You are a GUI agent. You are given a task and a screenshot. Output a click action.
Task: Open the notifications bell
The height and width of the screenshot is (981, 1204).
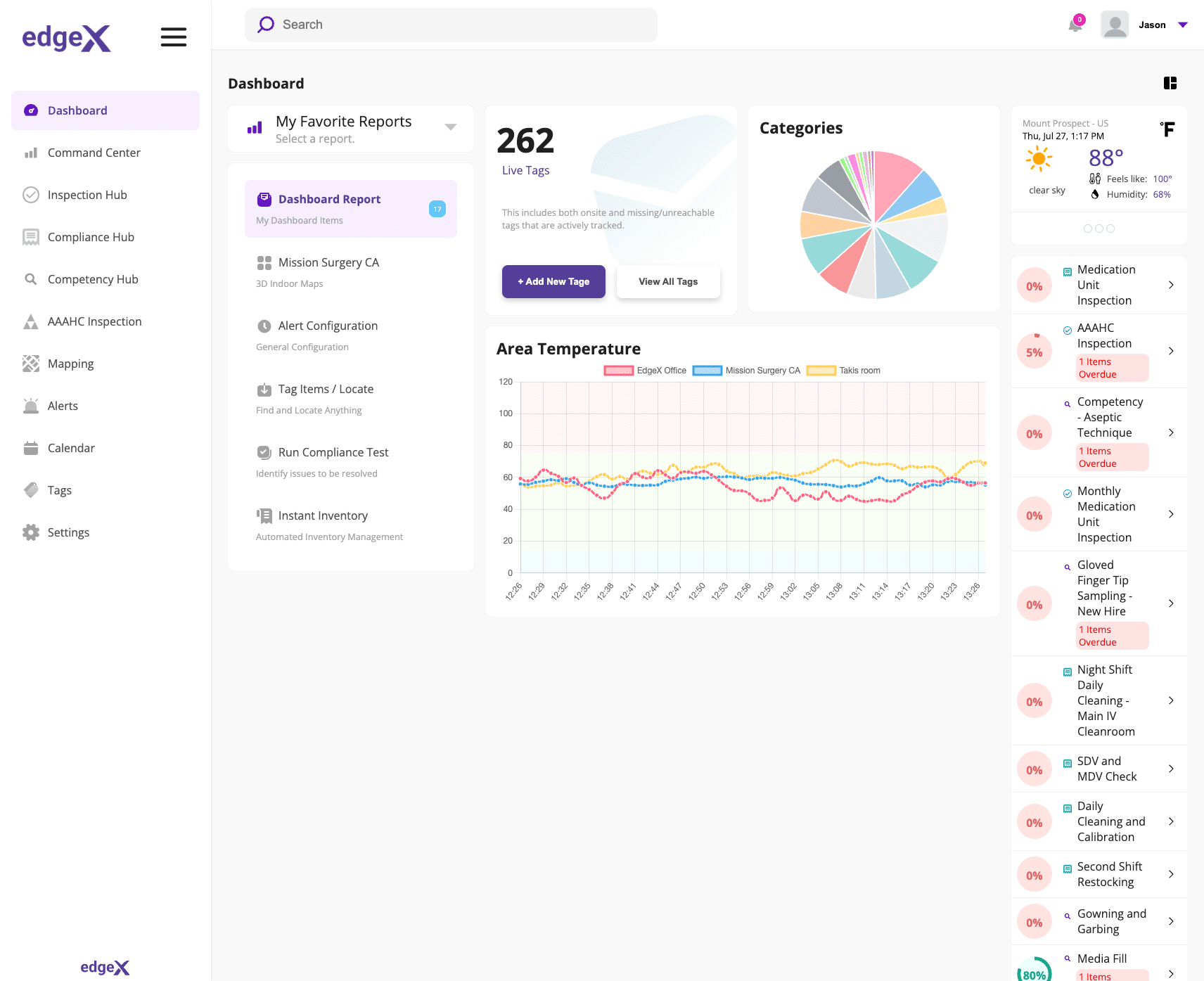tap(1075, 25)
